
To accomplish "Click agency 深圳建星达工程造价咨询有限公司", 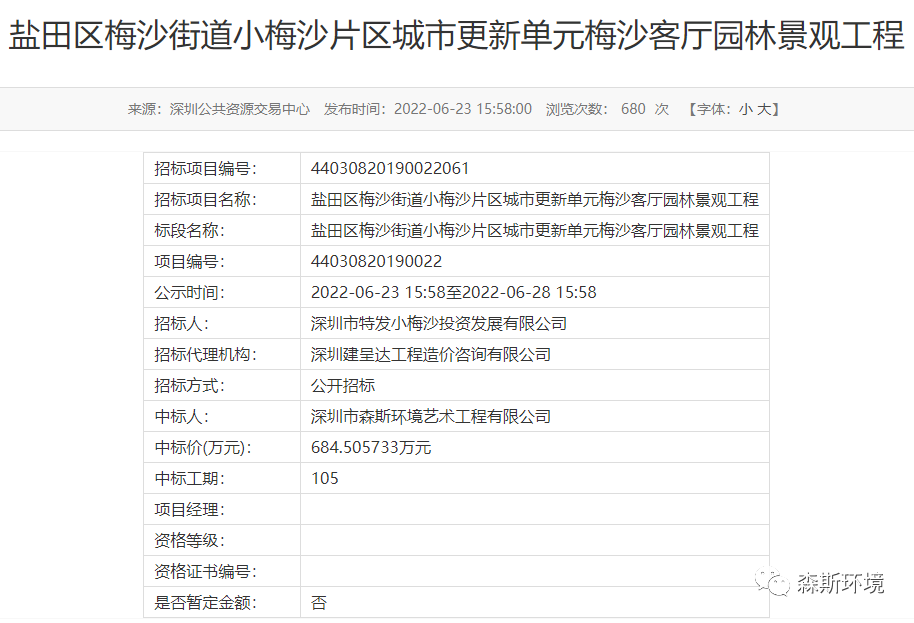I will (x=430, y=354).
